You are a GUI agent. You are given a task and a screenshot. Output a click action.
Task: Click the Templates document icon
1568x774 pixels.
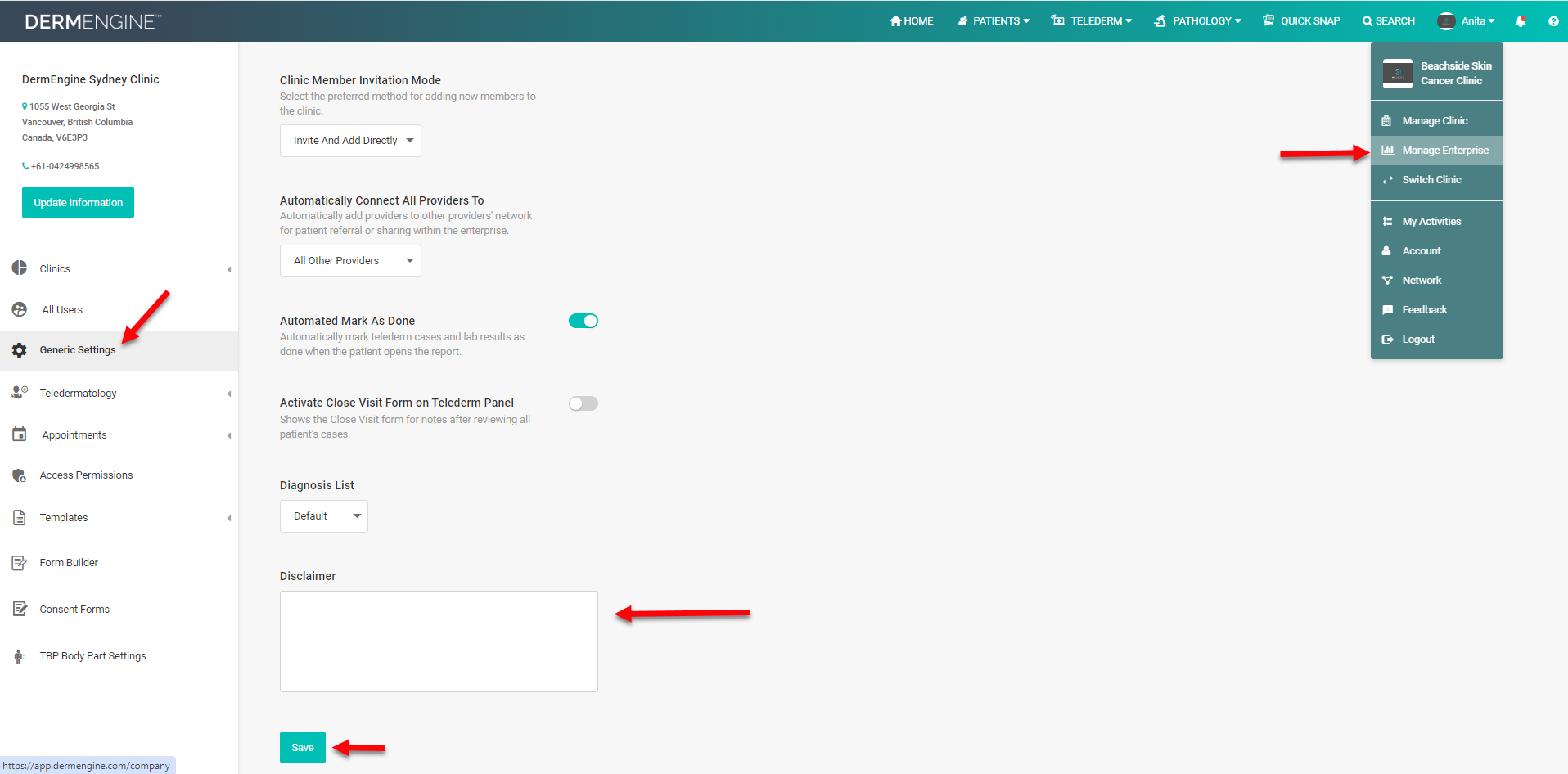click(20, 518)
